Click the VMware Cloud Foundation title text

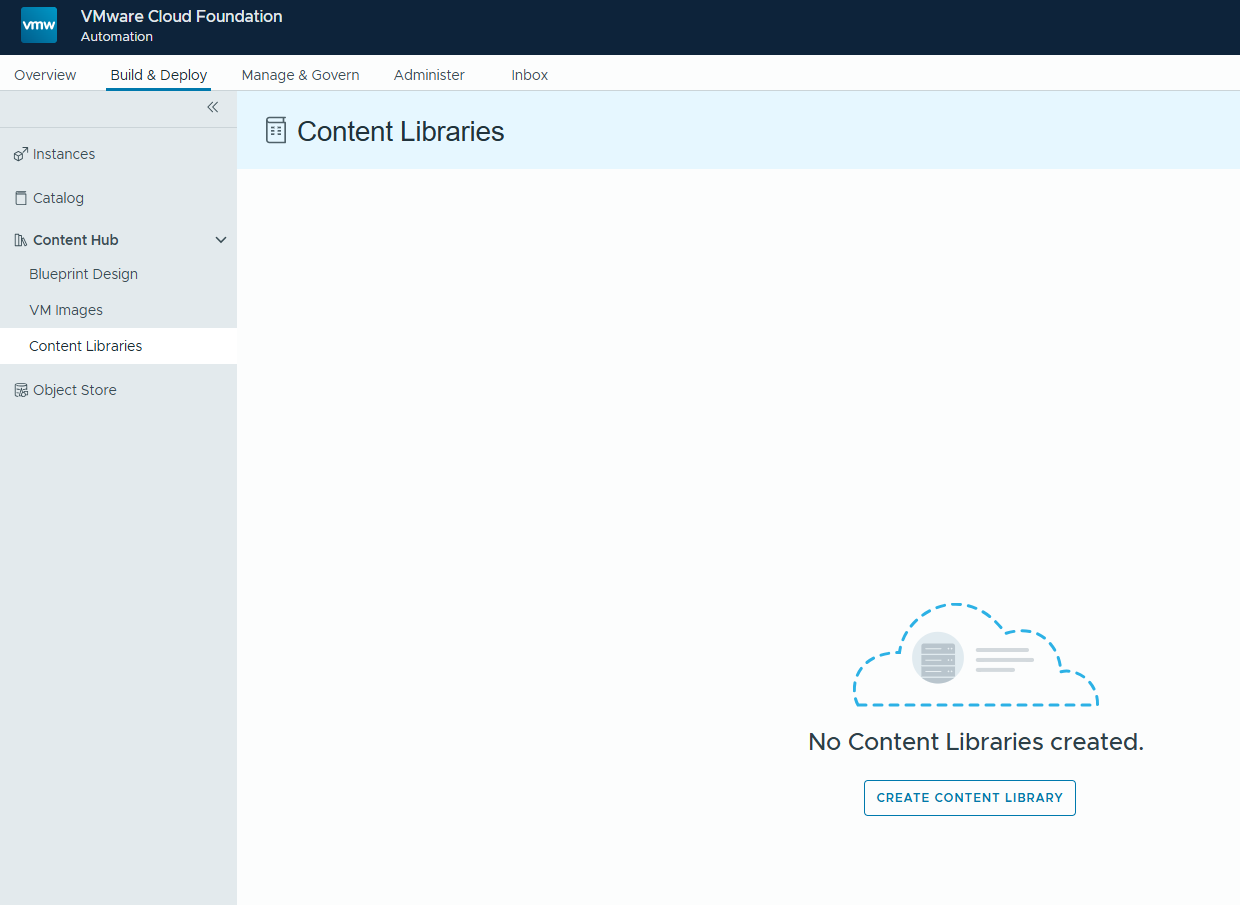coord(181,16)
